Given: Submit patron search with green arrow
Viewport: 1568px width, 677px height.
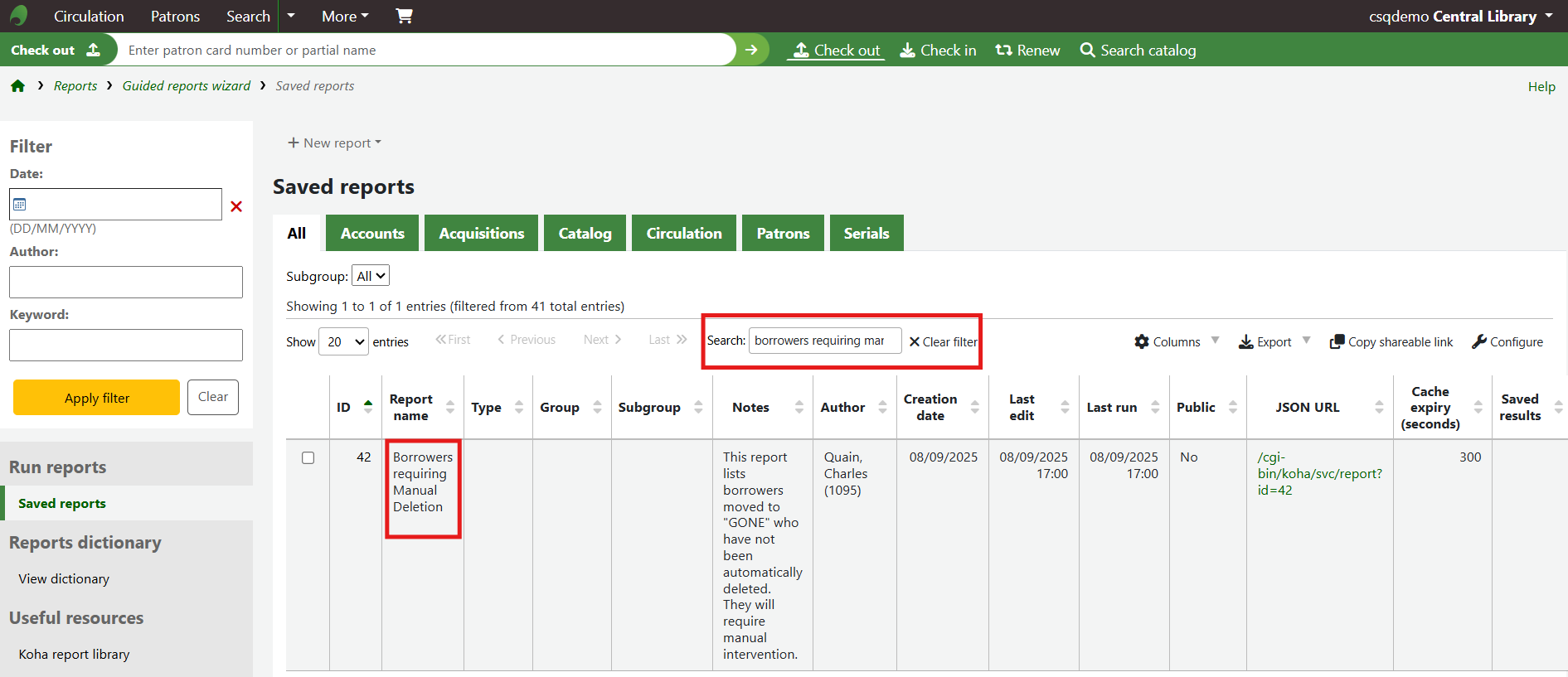Looking at the screenshot, I should click(x=751, y=50).
